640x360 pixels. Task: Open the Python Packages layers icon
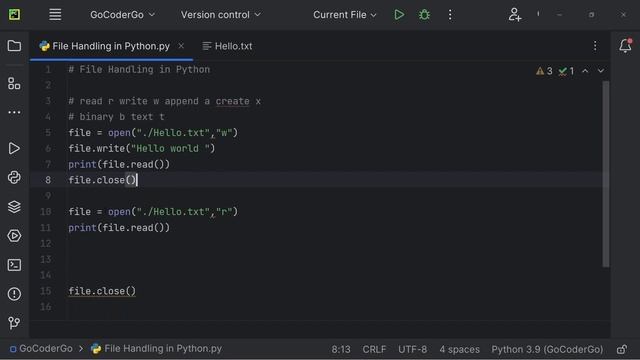[x=14, y=207]
